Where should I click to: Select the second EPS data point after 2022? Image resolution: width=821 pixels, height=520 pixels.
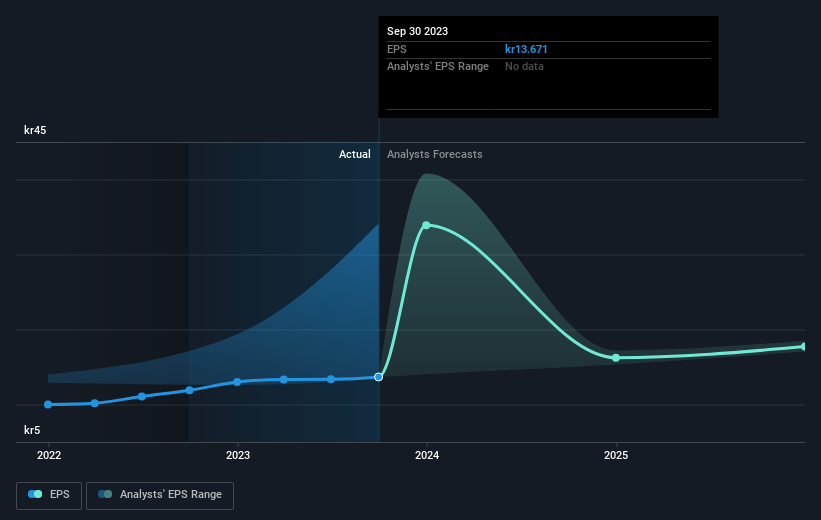click(x=95, y=403)
